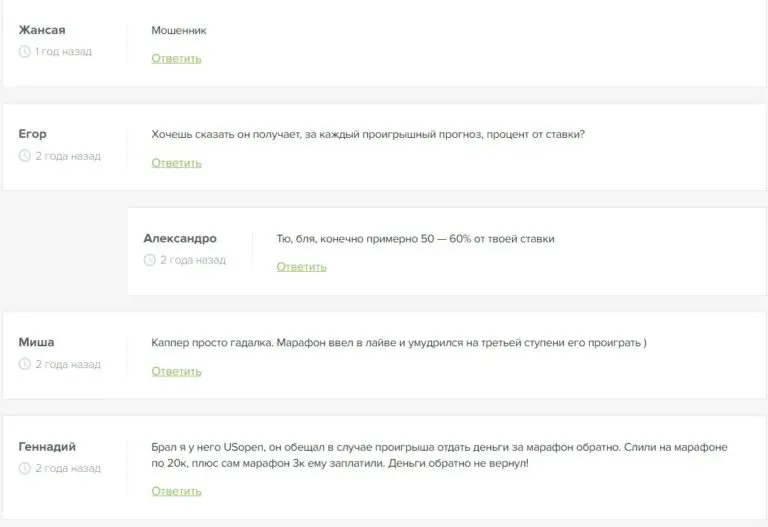Click the author name Жансая
Screen dimensions: 768x527
42,30
